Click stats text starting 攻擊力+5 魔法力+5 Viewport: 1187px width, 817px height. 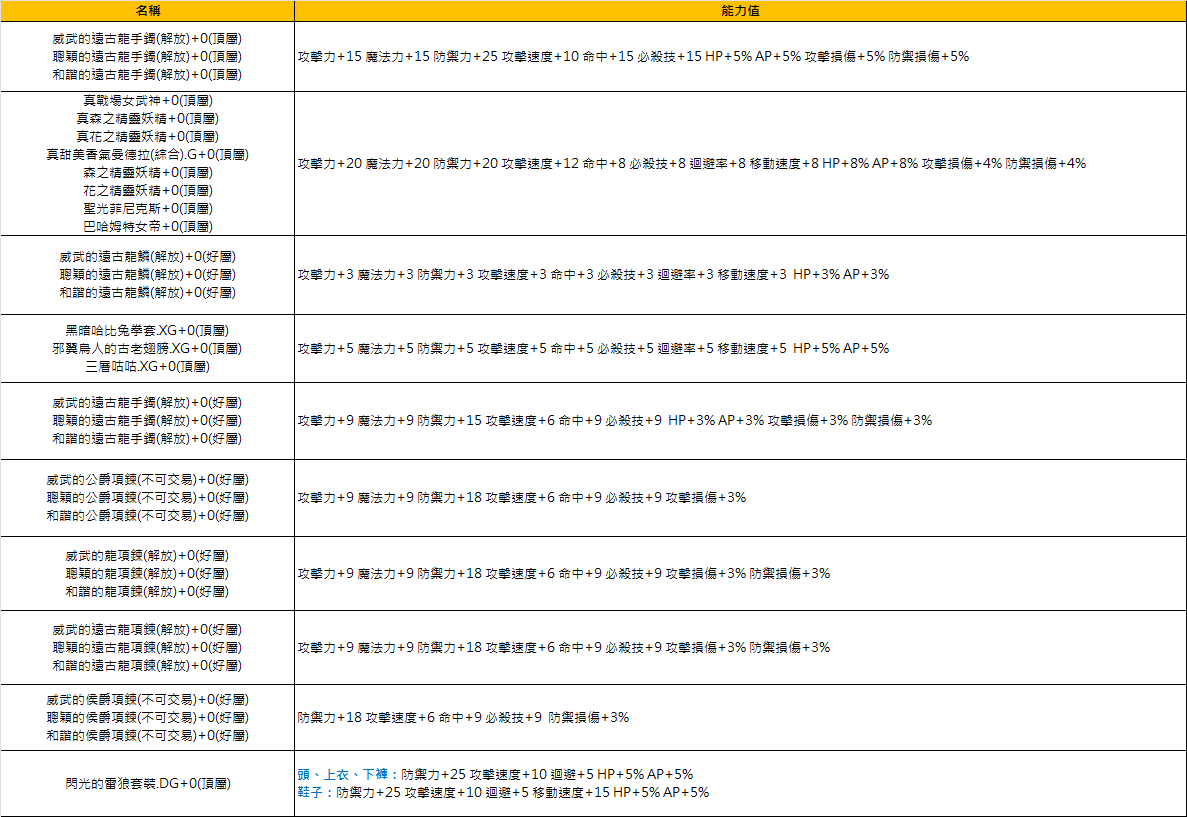click(594, 349)
